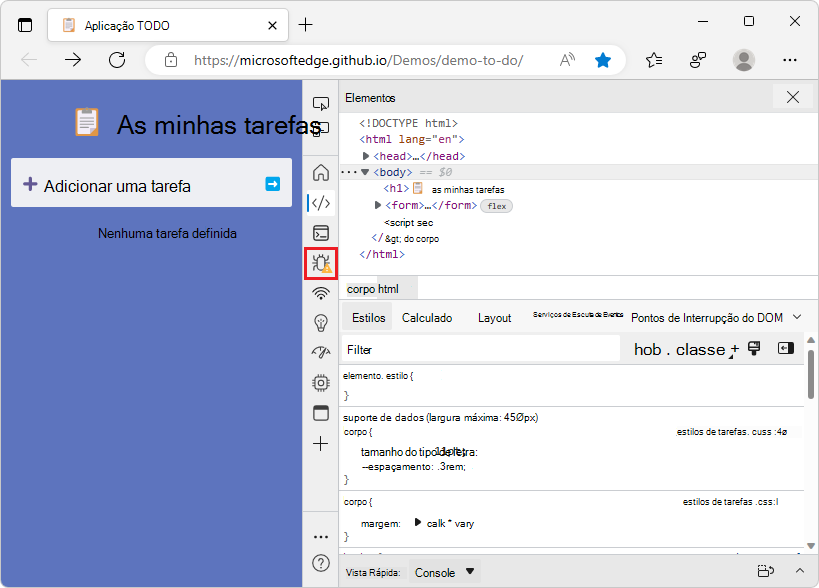Screen dimensions: 819x588
Task: Add more tools with the plus icon
Action: [x=320, y=441]
